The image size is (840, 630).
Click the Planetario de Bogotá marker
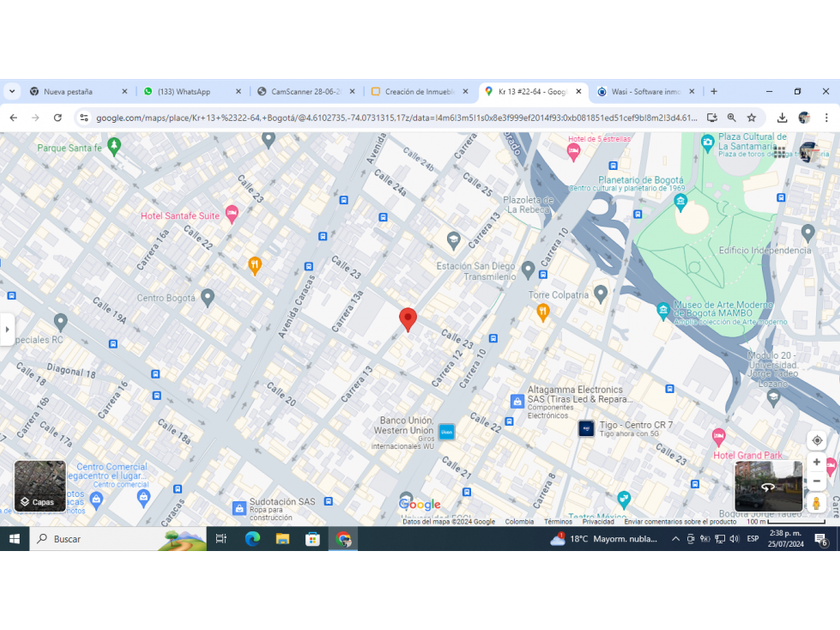(680, 202)
